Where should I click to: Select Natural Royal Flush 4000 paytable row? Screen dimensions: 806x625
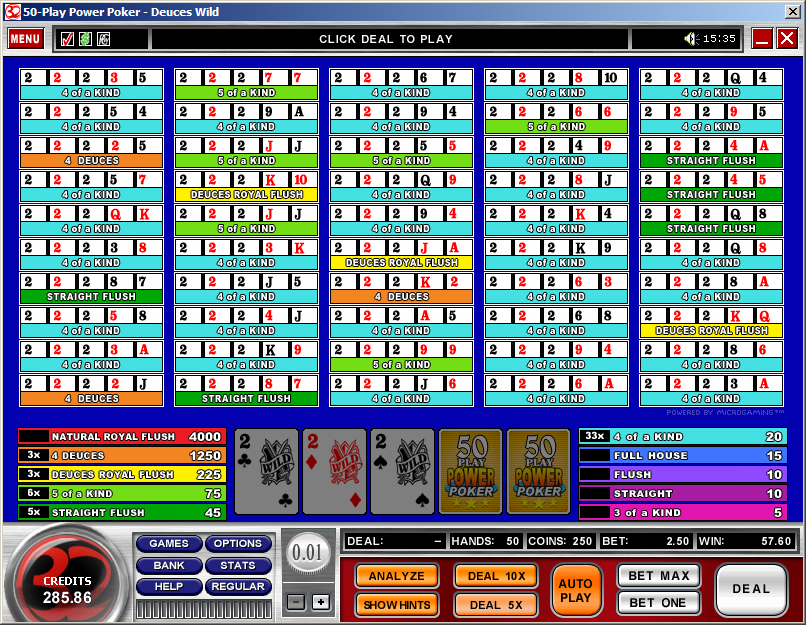point(122,436)
